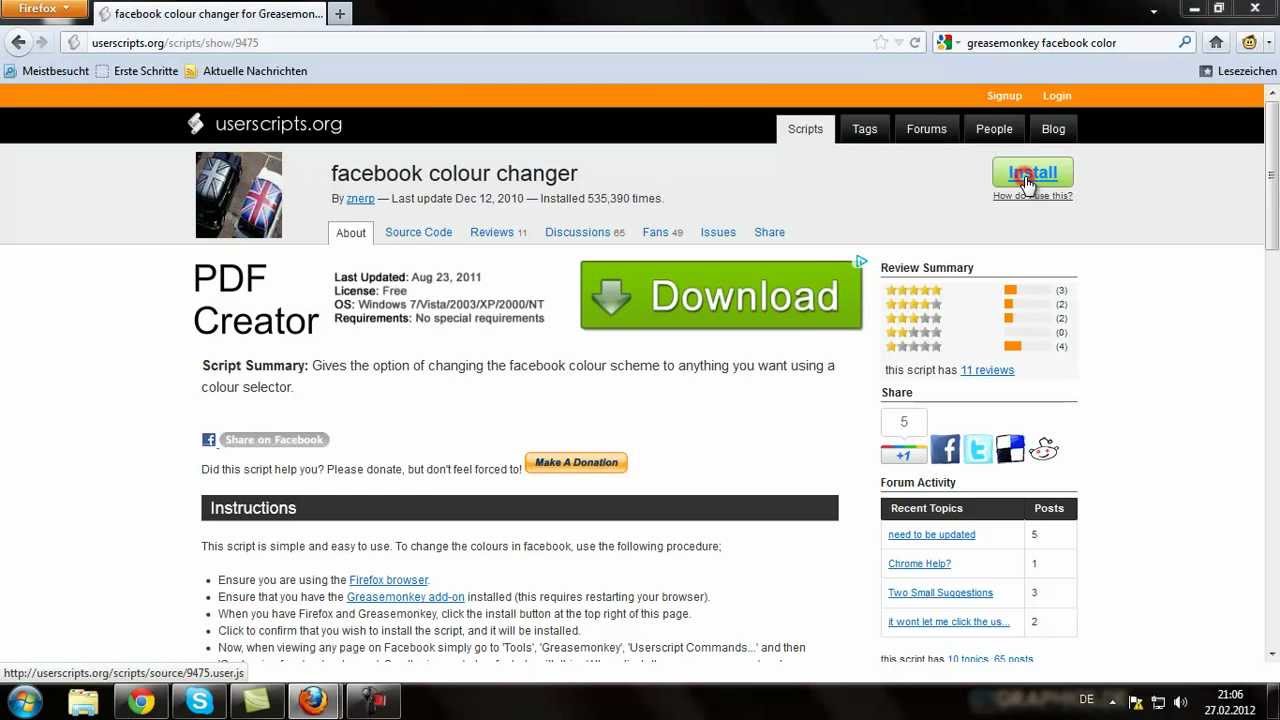Open the search engine selector dropdown
This screenshot has width=1280, height=720.
click(948, 42)
